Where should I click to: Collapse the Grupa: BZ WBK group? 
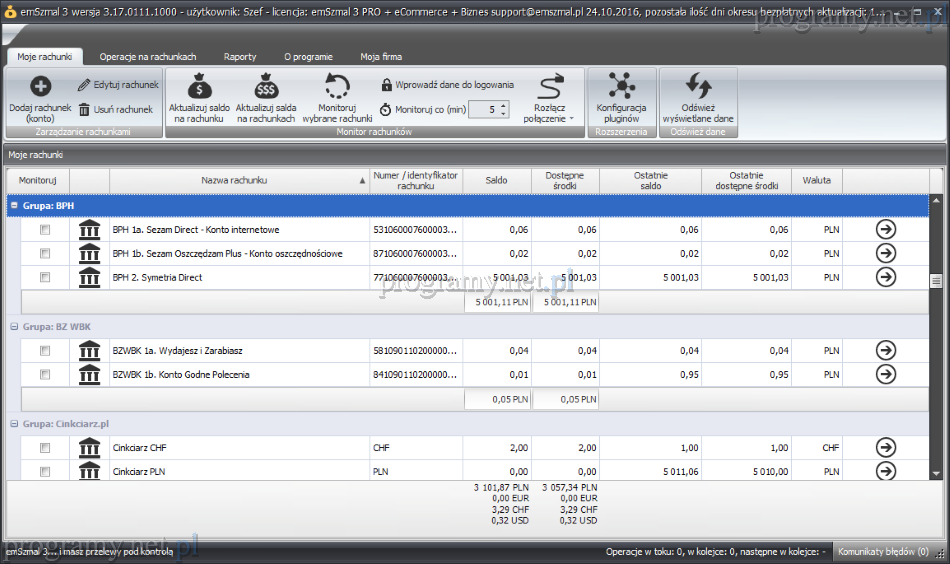pos(14,326)
